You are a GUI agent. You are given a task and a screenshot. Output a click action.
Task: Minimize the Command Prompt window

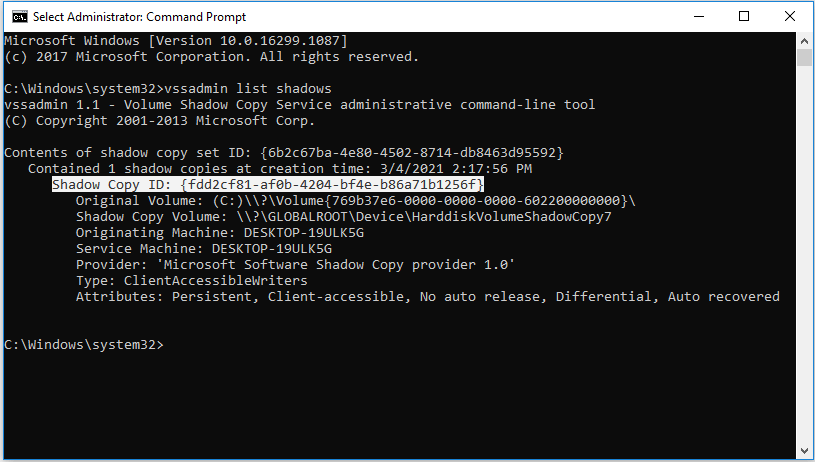point(699,17)
